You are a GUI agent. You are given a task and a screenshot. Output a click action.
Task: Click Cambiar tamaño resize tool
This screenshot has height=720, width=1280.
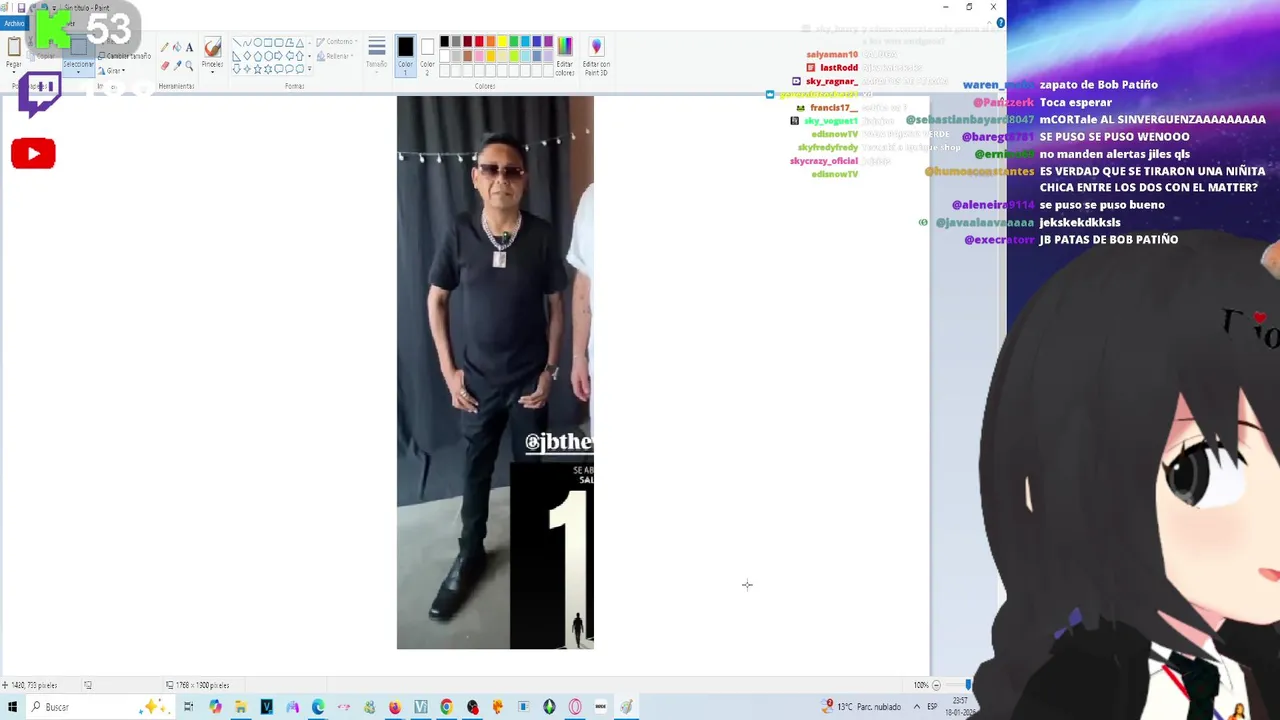[x=125, y=56]
